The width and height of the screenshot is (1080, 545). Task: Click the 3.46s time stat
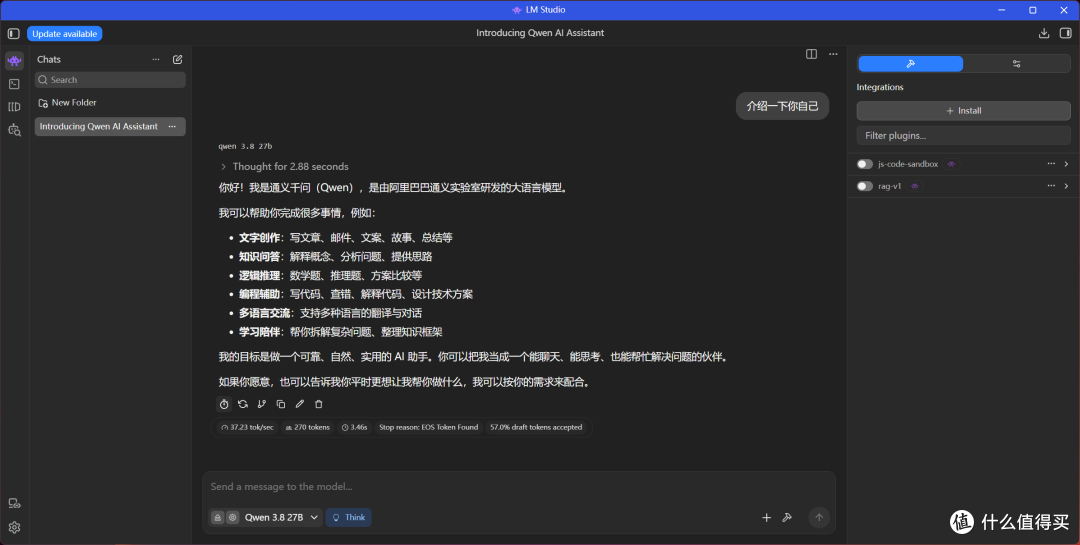[355, 428]
